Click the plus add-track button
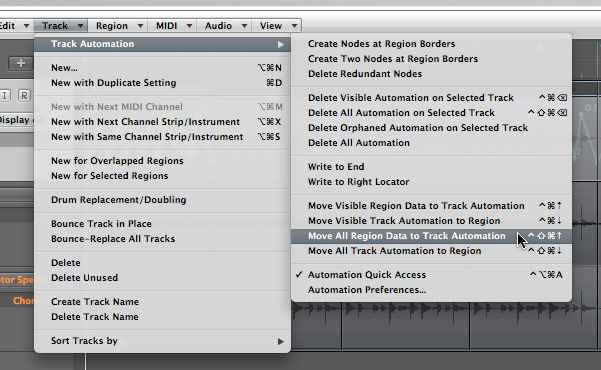Viewport: 601px width, 370px height. click(21, 63)
